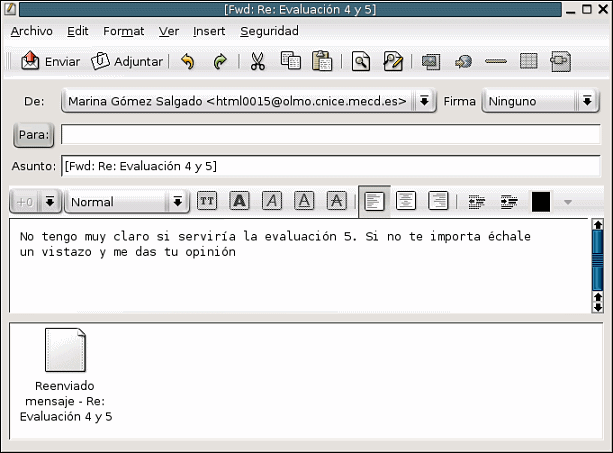Toggle strikethrough text formatting
This screenshot has width=613, height=453.
pyautogui.click(x=337, y=201)
